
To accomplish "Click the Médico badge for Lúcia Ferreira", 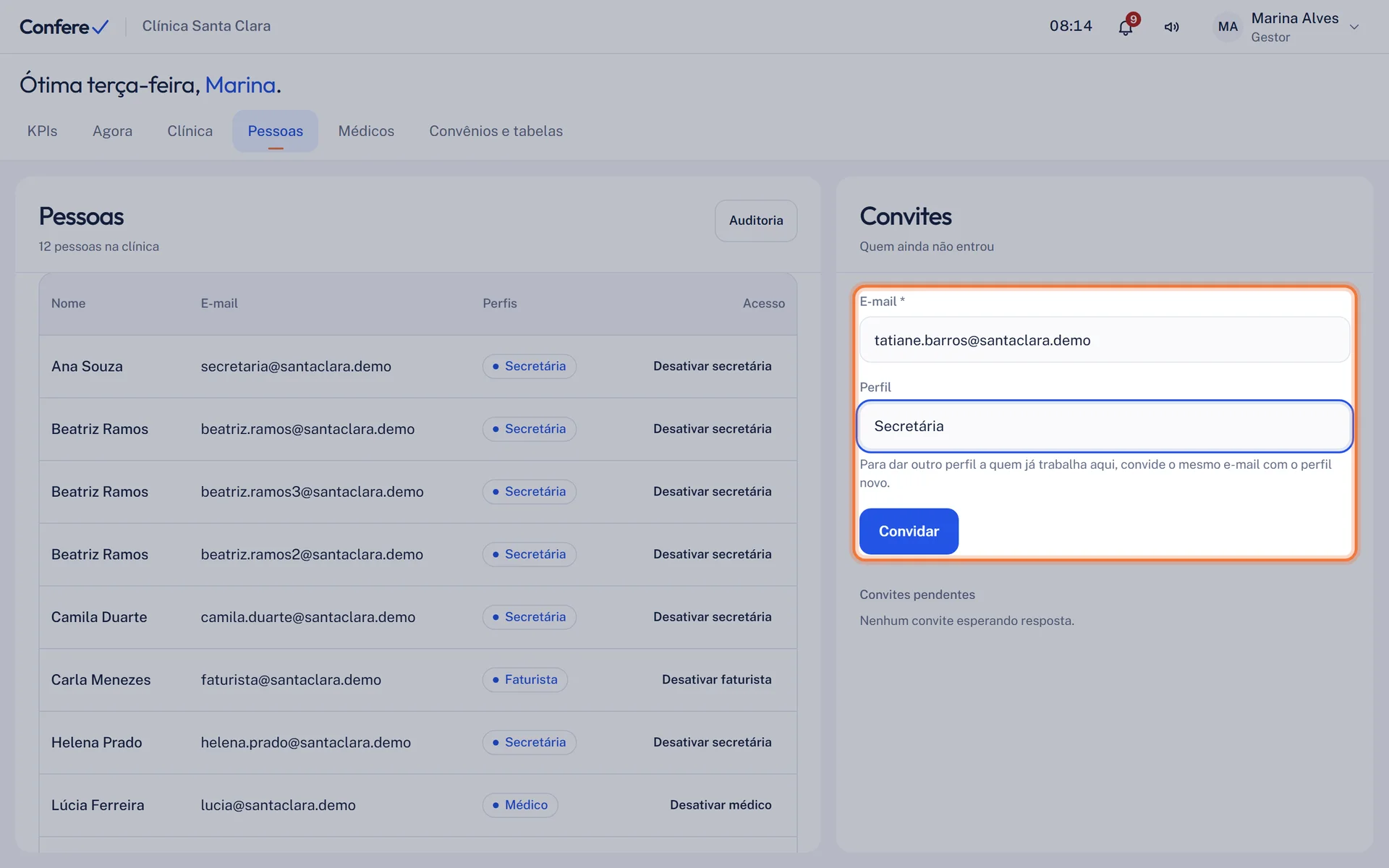I will [519, 805].
